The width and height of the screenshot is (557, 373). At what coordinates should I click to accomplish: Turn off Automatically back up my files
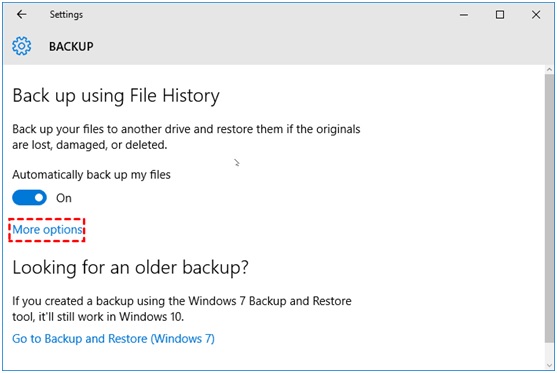coord(29,198)
